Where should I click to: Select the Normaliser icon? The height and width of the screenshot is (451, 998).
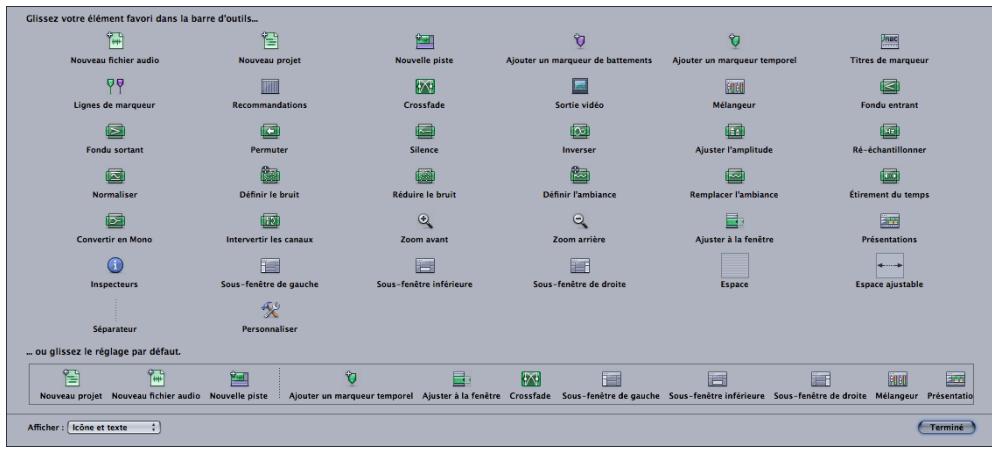click(x=115, y=176)
